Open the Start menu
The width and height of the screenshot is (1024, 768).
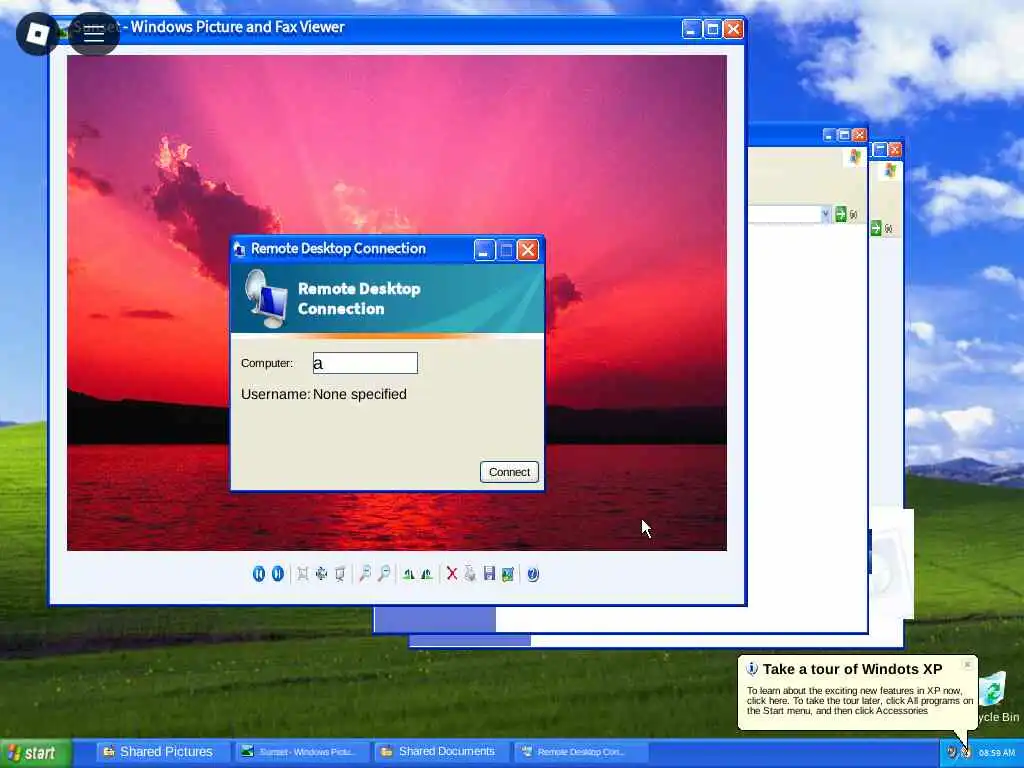35,753
